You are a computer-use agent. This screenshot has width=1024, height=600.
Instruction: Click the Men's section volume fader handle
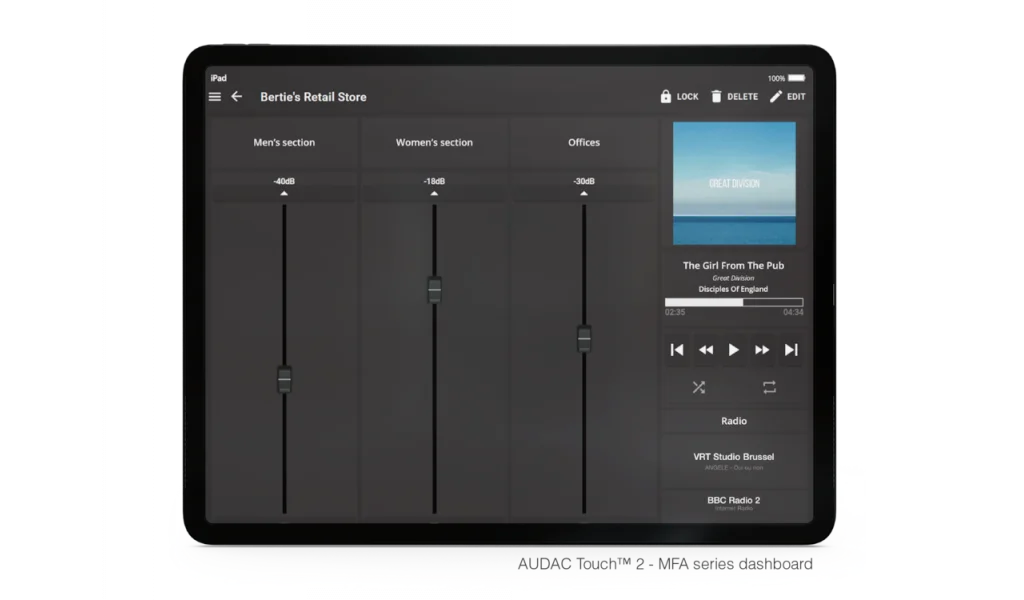click(284, 379)
